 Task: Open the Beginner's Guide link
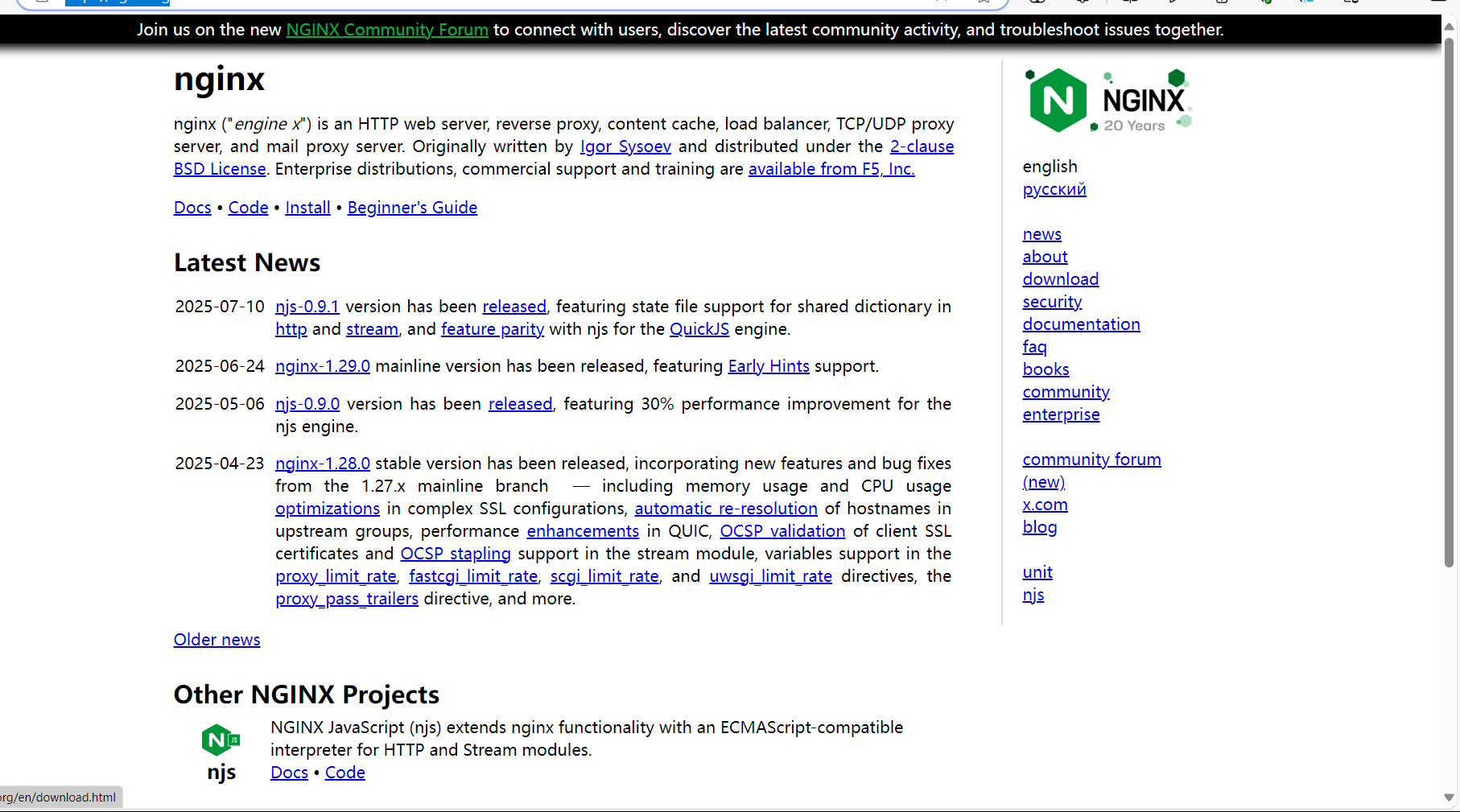tap(412, 208)
